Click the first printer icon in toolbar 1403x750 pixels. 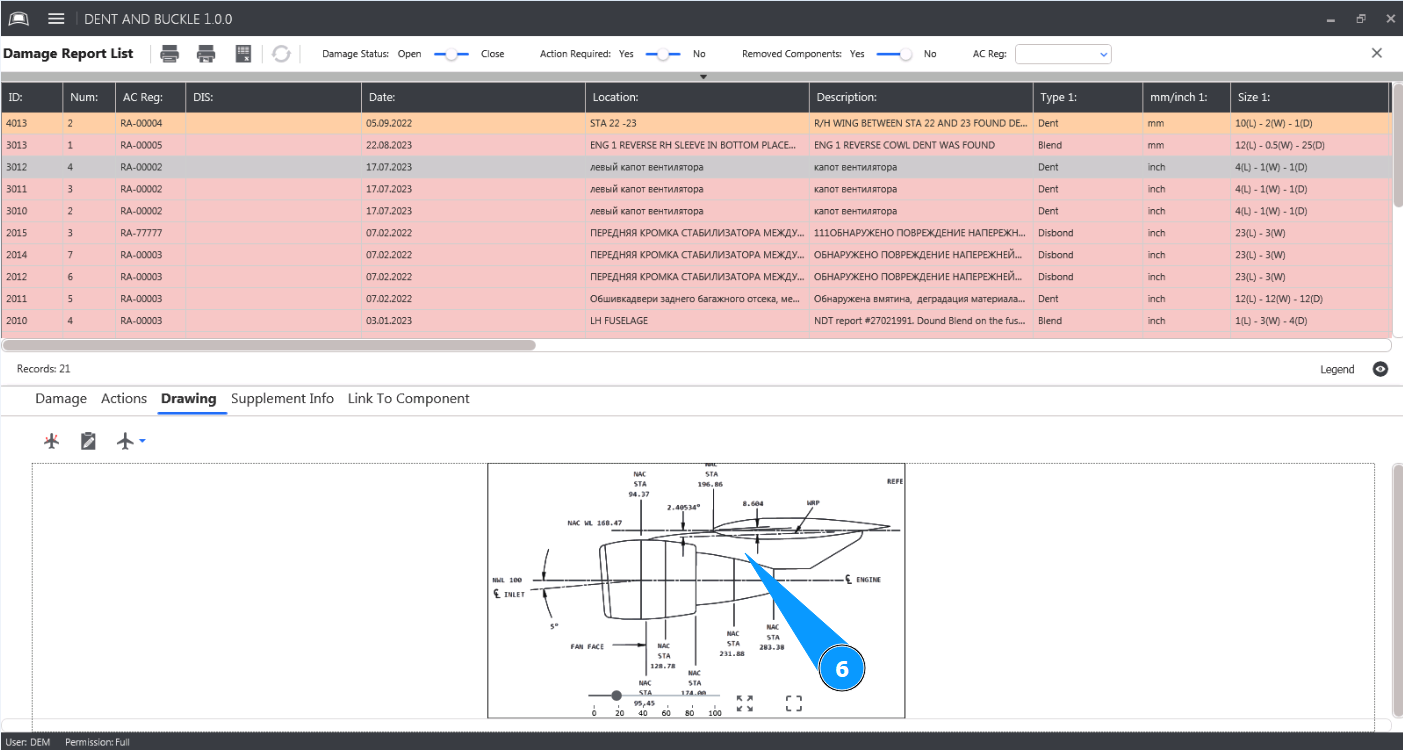coord(170,54)
